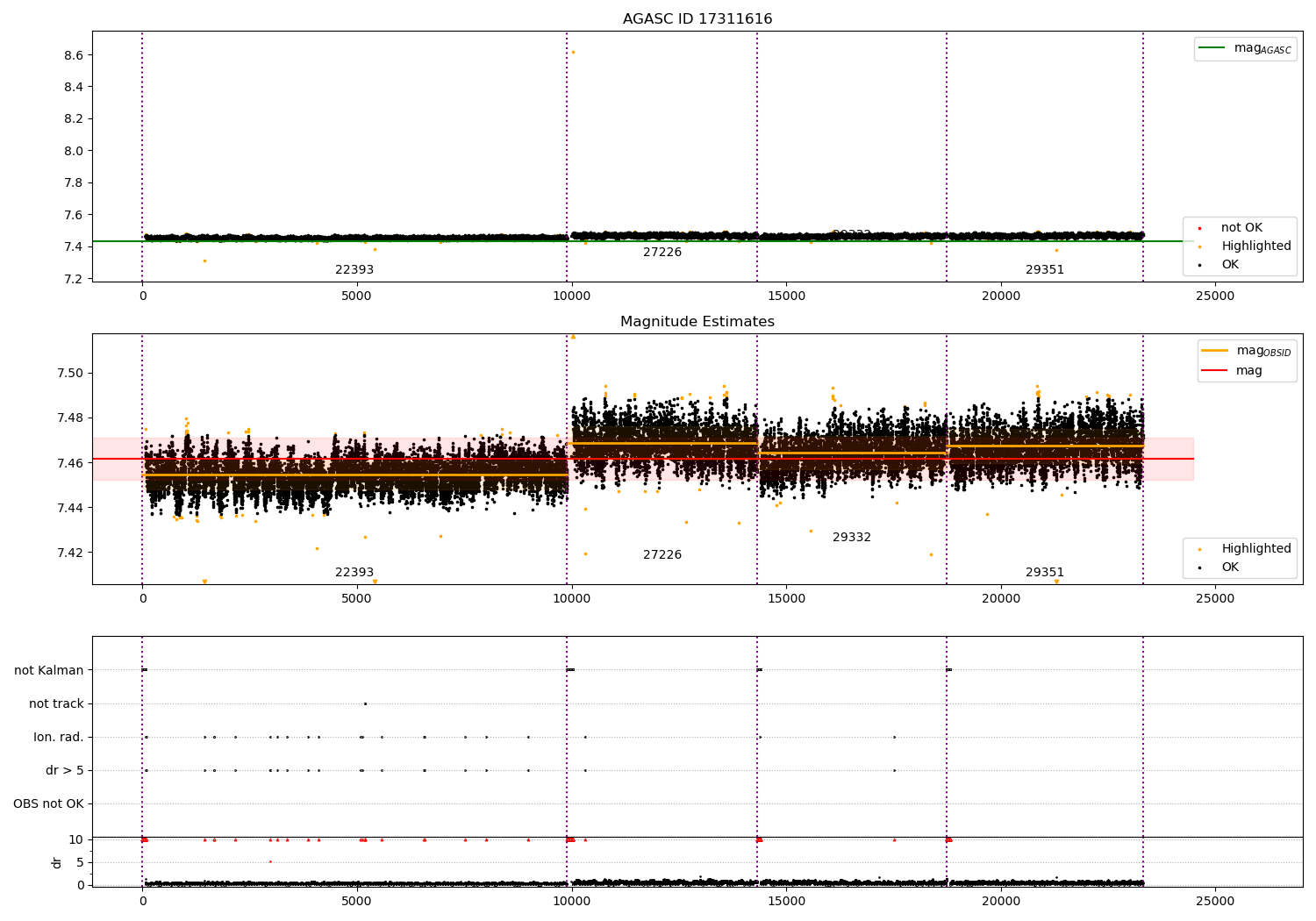
Task: Click the 7.48 tick on the middle plot
Action: tap(70, 418)
